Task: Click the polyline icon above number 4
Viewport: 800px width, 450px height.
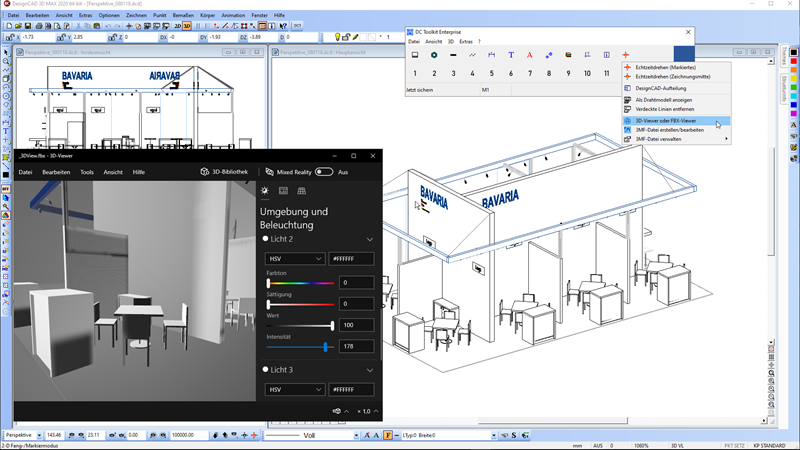Action: (x=472, y=55)
